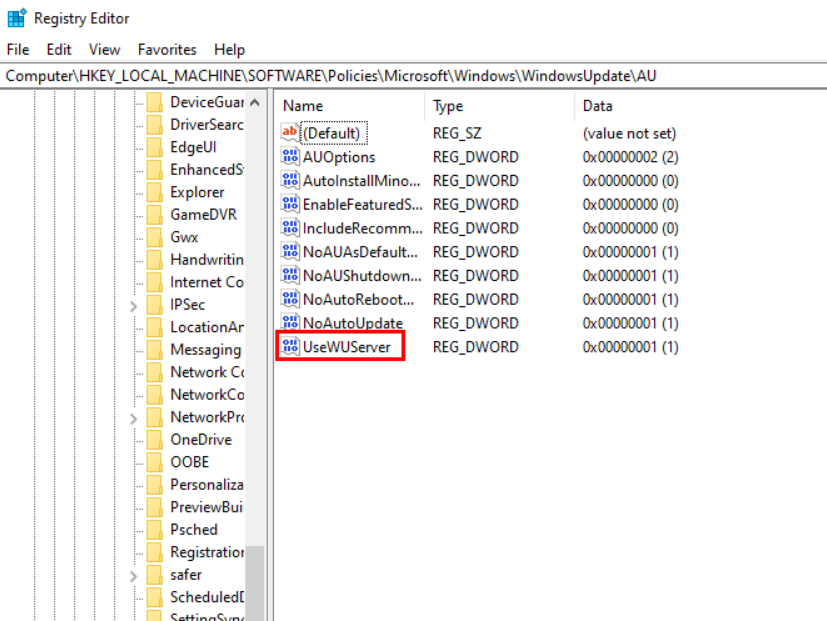
Task: Click the GameDVR folder icon
Action: coord(154,215)
